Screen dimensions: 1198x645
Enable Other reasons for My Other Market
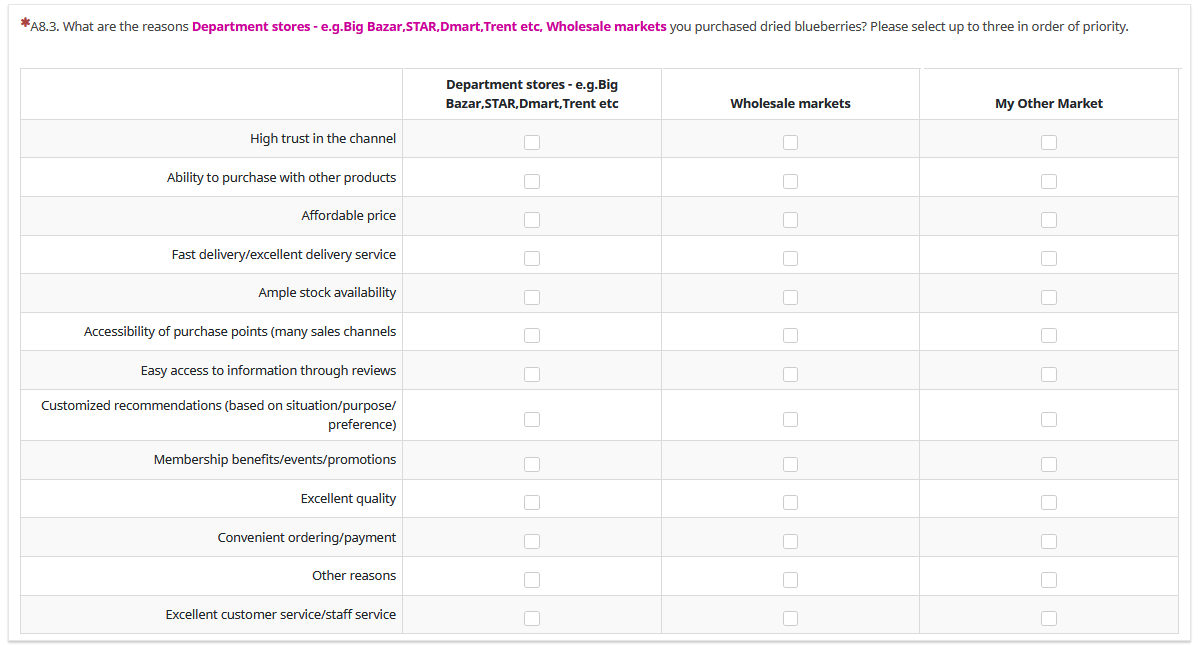coord(1048,579)
